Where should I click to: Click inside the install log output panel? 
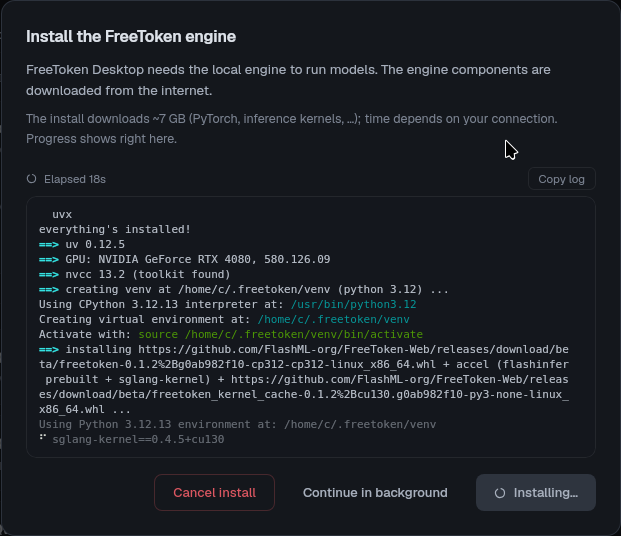click(311, 327)
